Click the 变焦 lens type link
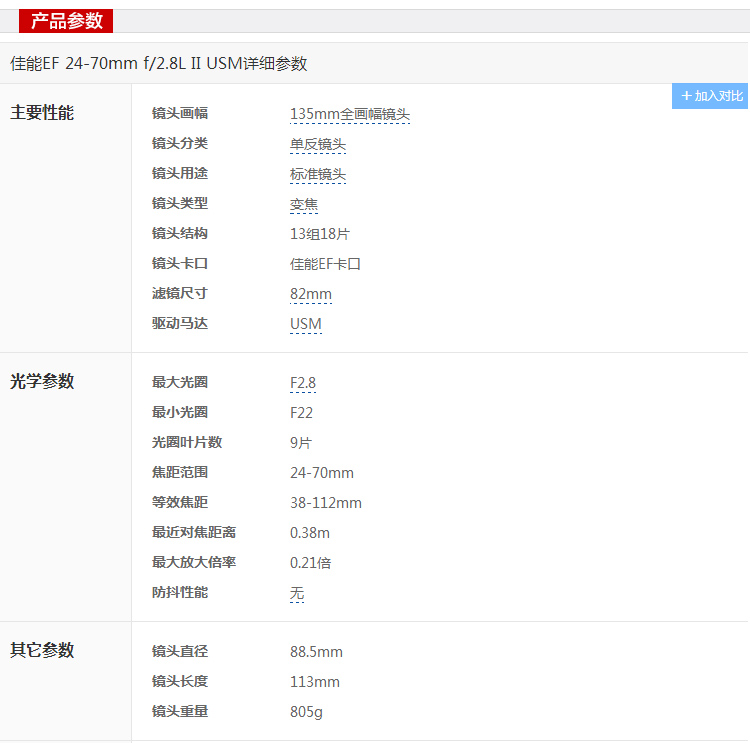The image size is (750, 743). (x=304, y=205)
